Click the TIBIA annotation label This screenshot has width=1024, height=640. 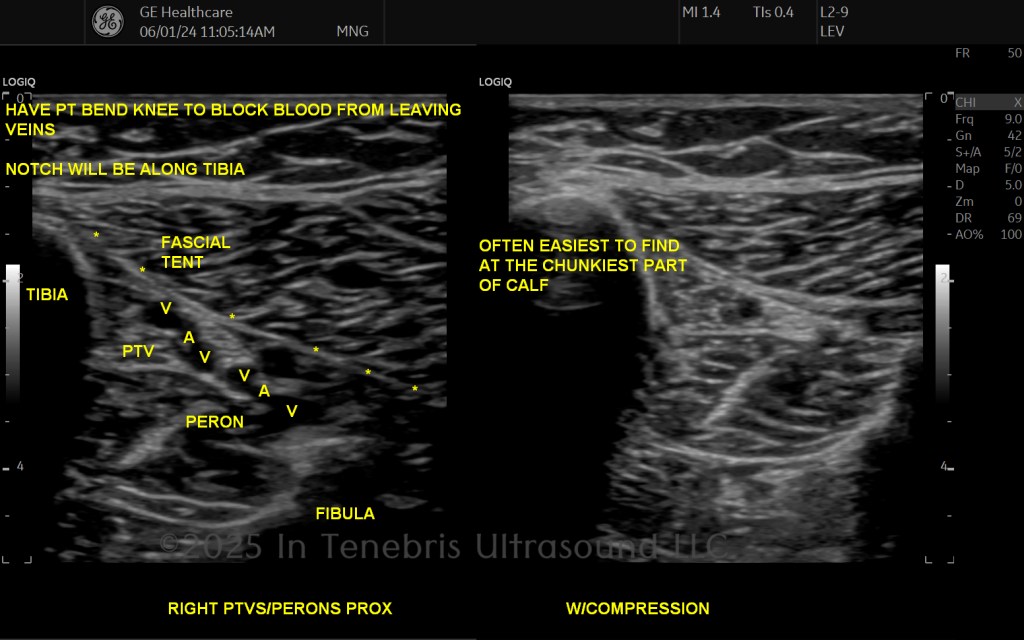click(x=47, y=295)
